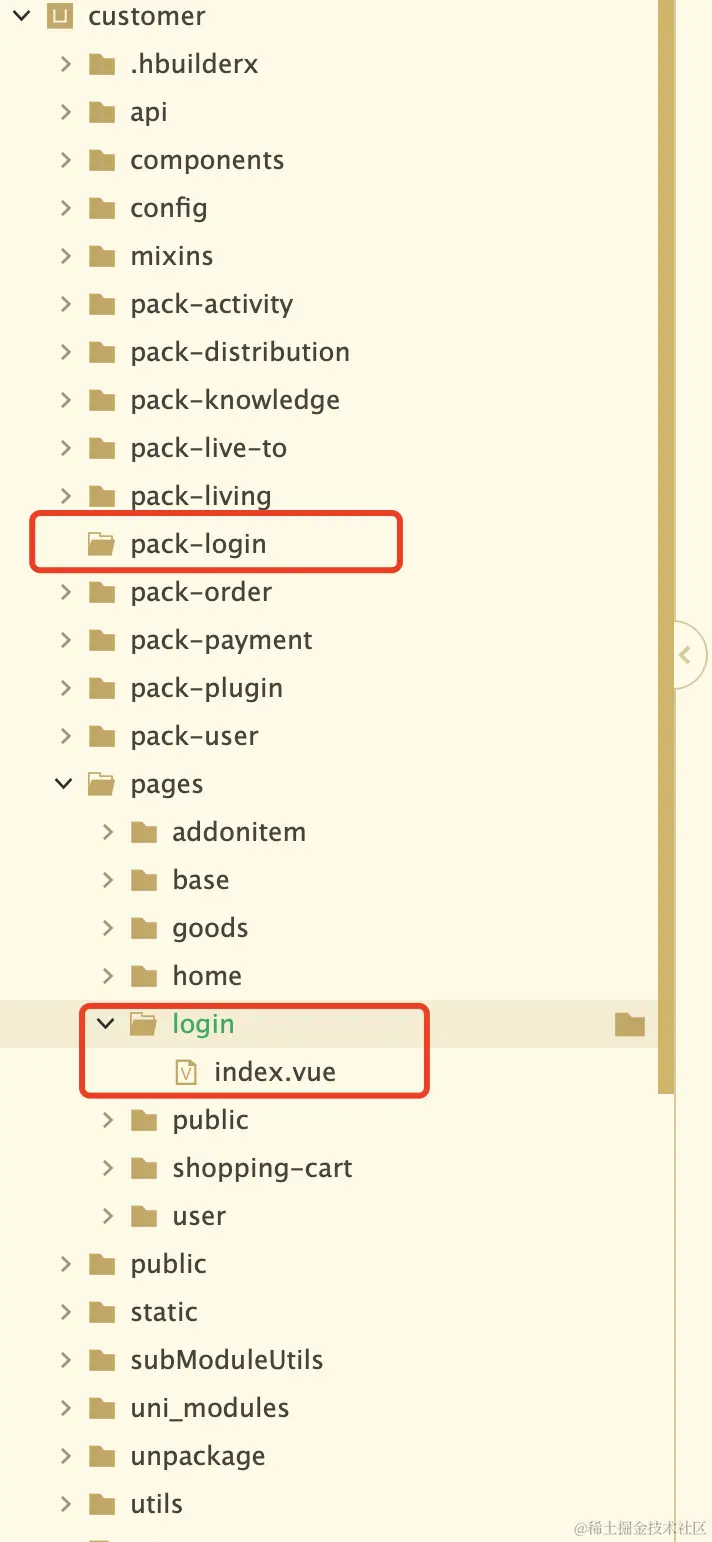Expand the components folder
This screenshot has height=1542, width=712.
coord(65,160)
